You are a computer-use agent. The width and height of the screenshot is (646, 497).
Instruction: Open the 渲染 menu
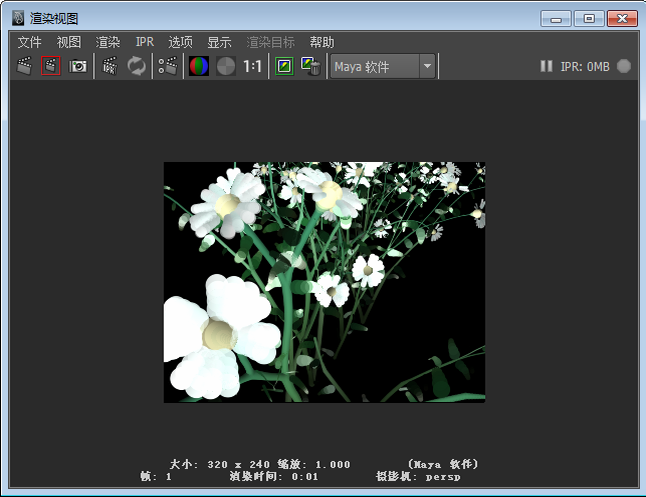coord(107,42)
